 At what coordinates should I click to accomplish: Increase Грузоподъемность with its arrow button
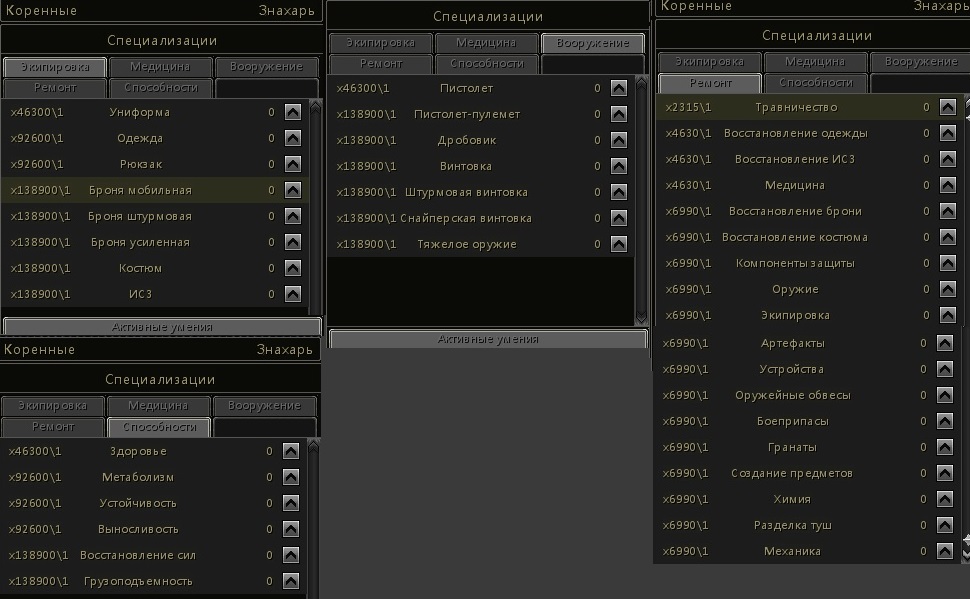coord(290,581)
